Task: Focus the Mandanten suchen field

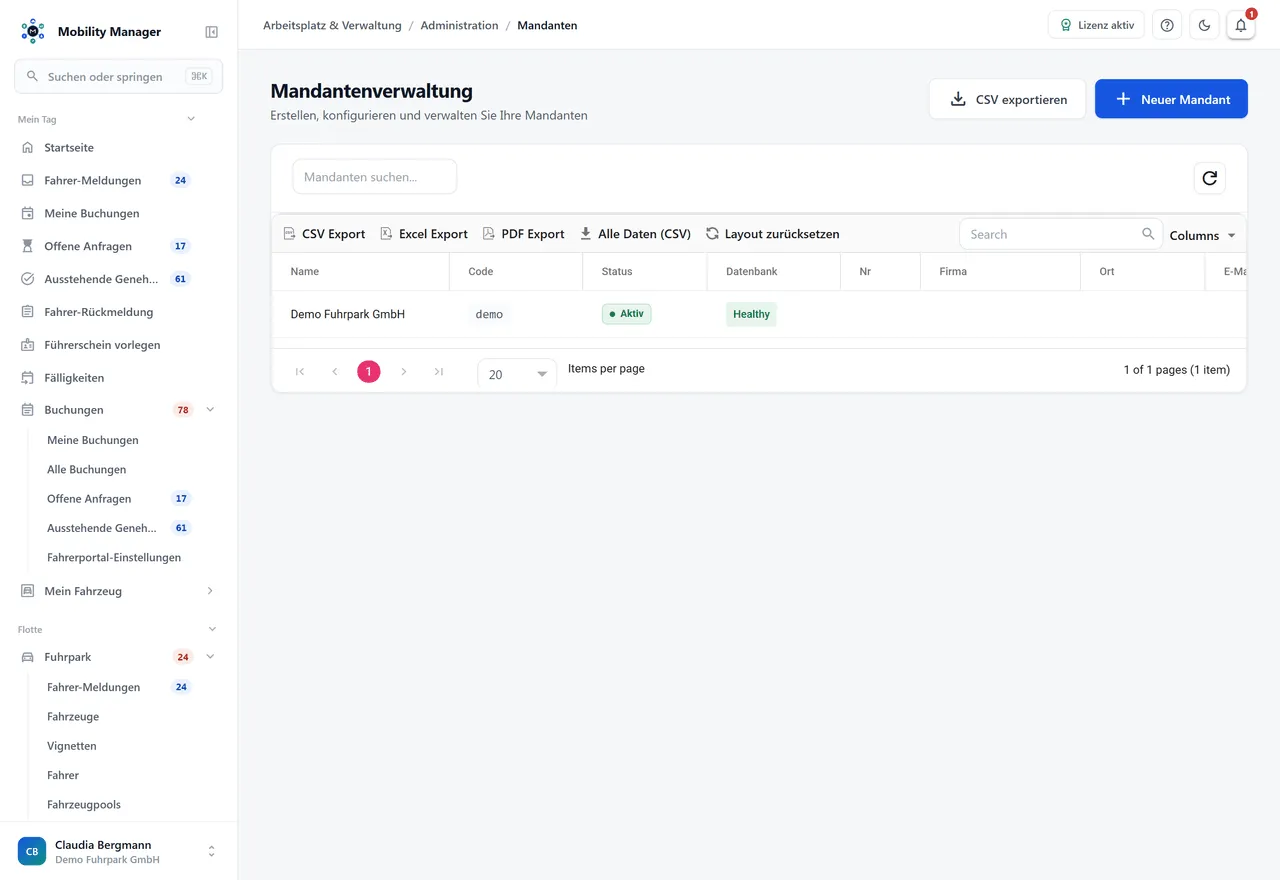Action: pyautogui.click(x=375, y=177)
